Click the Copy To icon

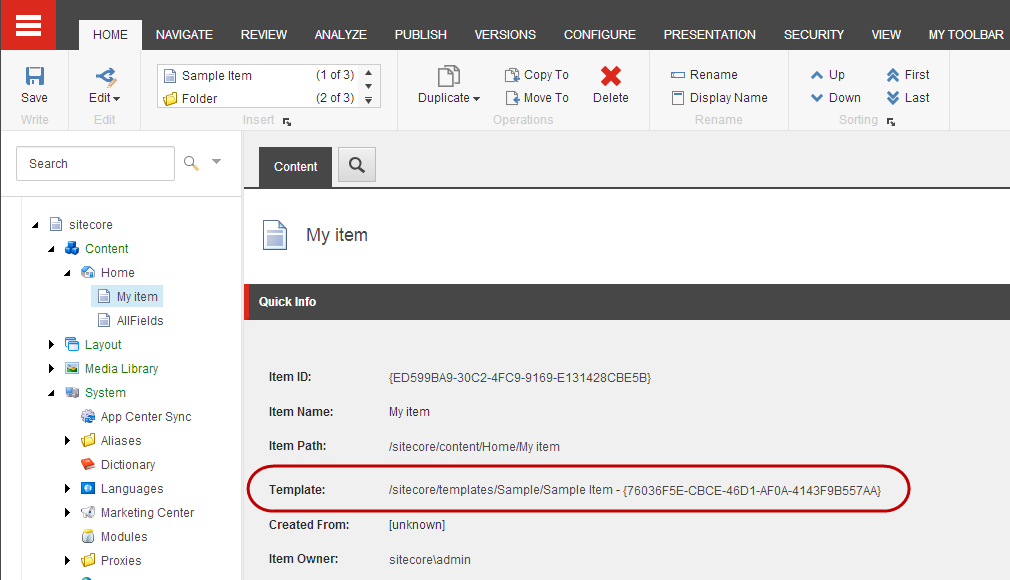coord(512,75)
